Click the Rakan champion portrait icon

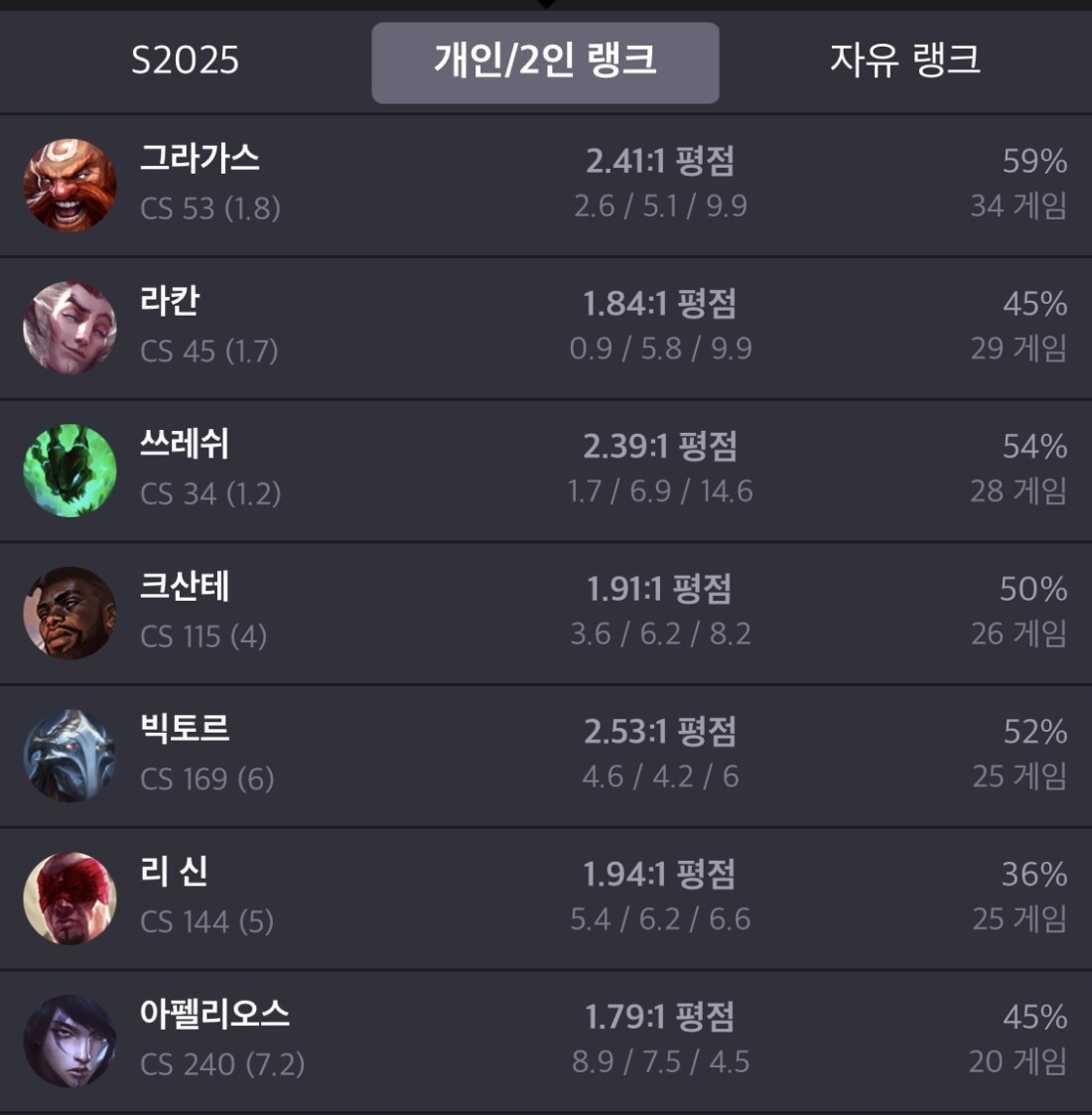[69, 329]
